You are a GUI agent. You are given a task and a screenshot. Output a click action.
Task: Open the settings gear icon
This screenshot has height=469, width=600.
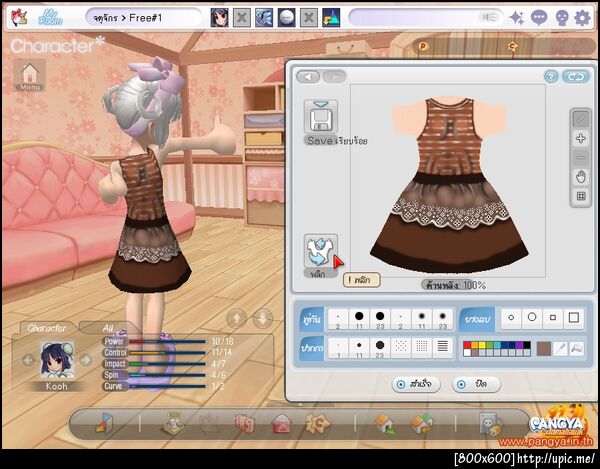pos(582,18)
